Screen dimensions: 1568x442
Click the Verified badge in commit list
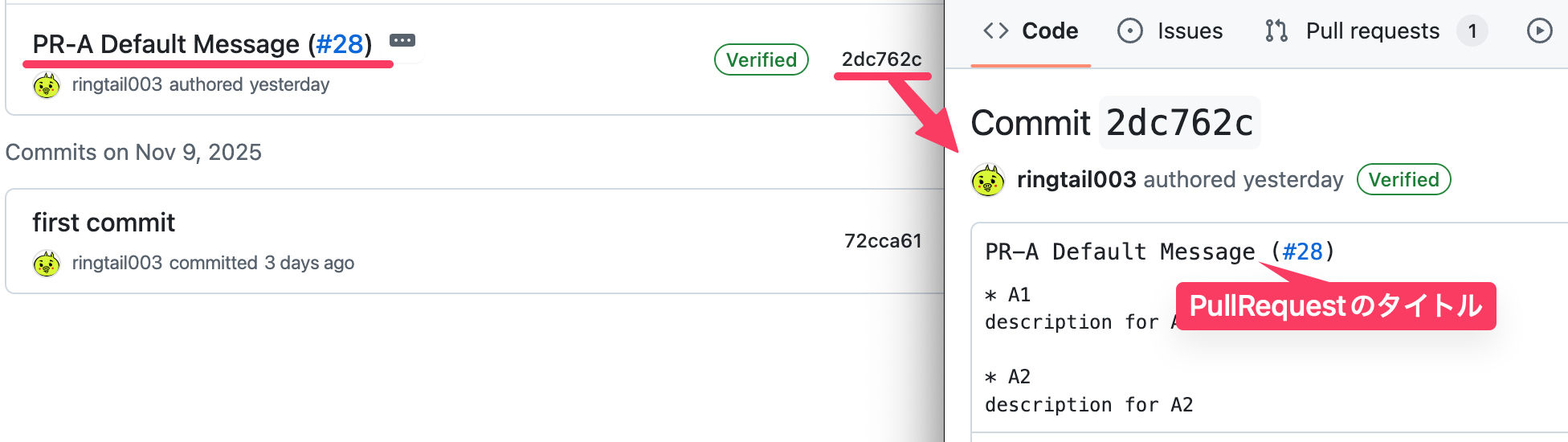(x=761, y=59)
